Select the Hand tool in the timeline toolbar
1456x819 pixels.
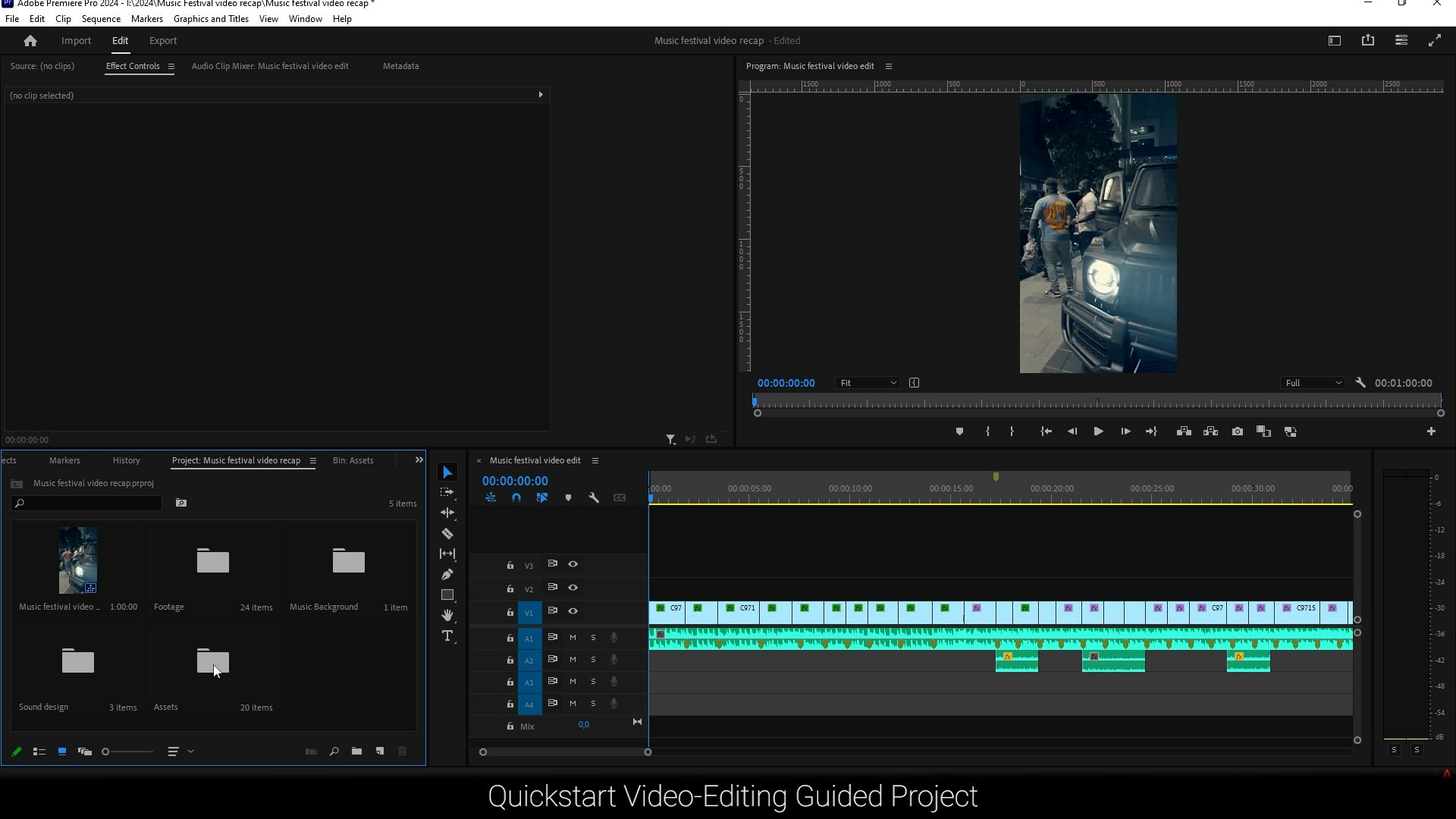tap(447, 615)
